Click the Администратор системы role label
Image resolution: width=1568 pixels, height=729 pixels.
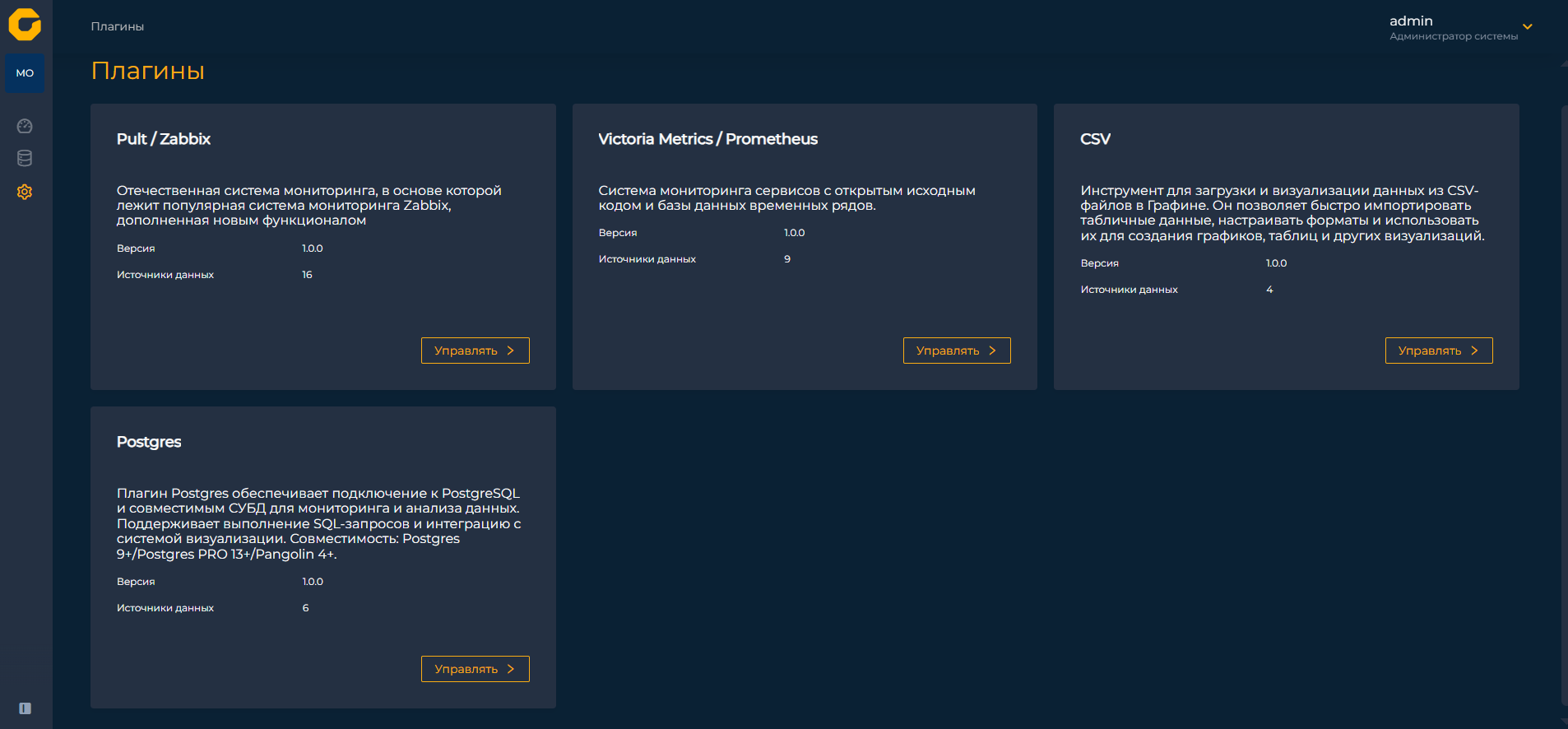[1454, 36]
